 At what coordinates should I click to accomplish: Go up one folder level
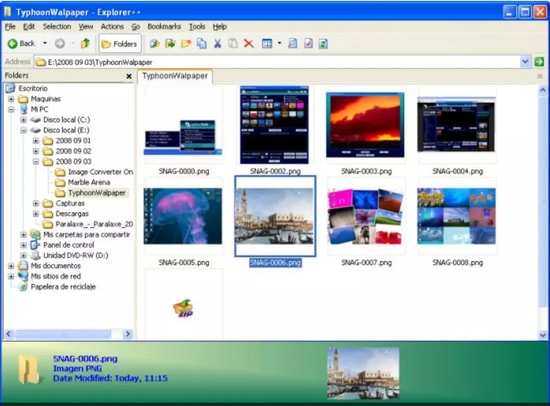85,44
